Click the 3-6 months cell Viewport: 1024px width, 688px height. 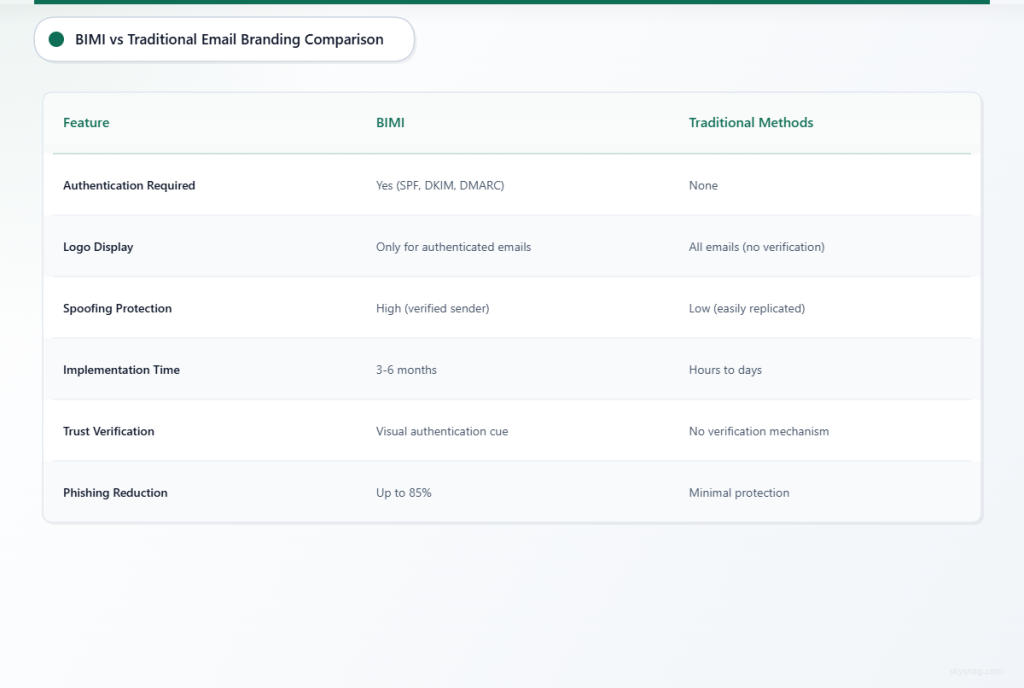tap(406, 369)
